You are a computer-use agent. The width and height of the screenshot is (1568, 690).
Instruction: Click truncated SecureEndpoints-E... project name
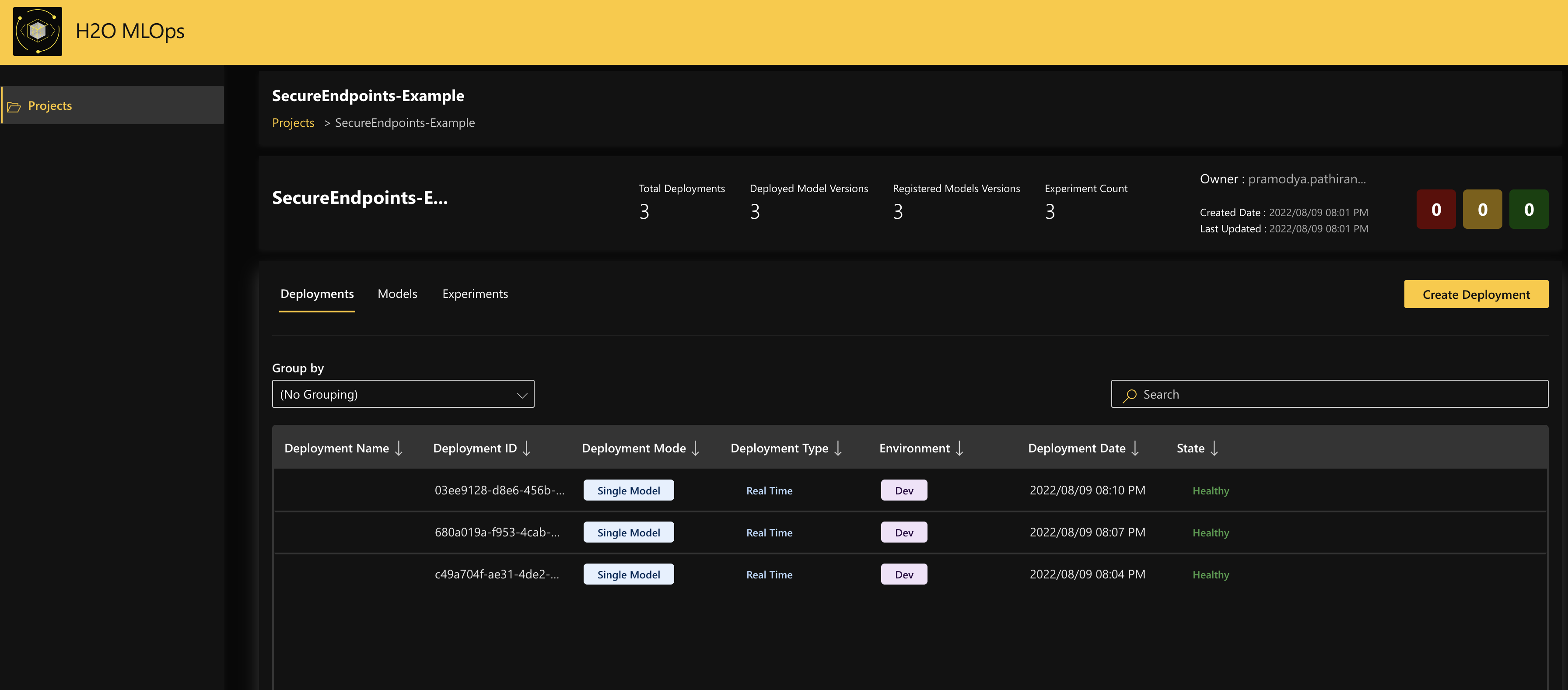(x=360, y=197)
